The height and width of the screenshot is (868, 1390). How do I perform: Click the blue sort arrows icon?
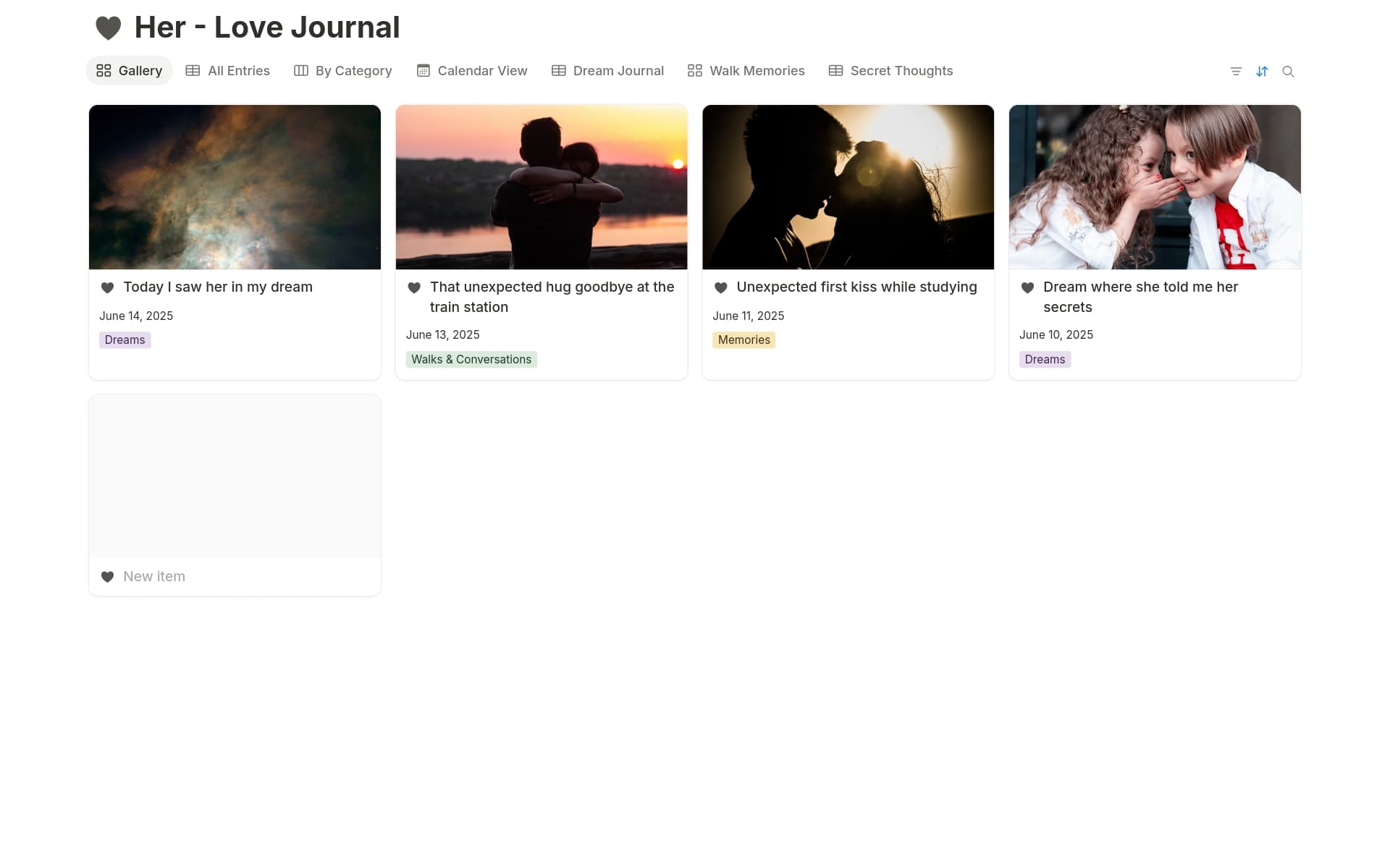click(1262, 71)
